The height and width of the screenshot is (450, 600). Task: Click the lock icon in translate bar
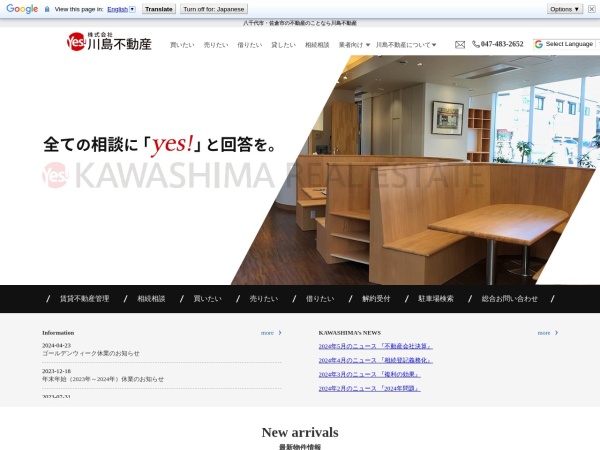[47, 9]
